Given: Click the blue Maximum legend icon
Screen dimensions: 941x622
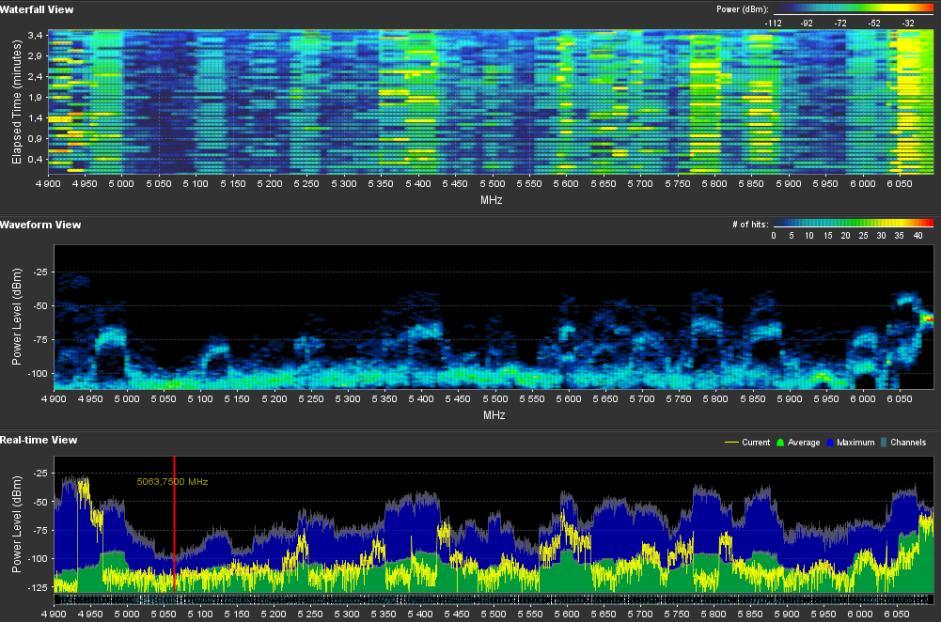Looking at the screenshot, I should [x=829, y=442].
